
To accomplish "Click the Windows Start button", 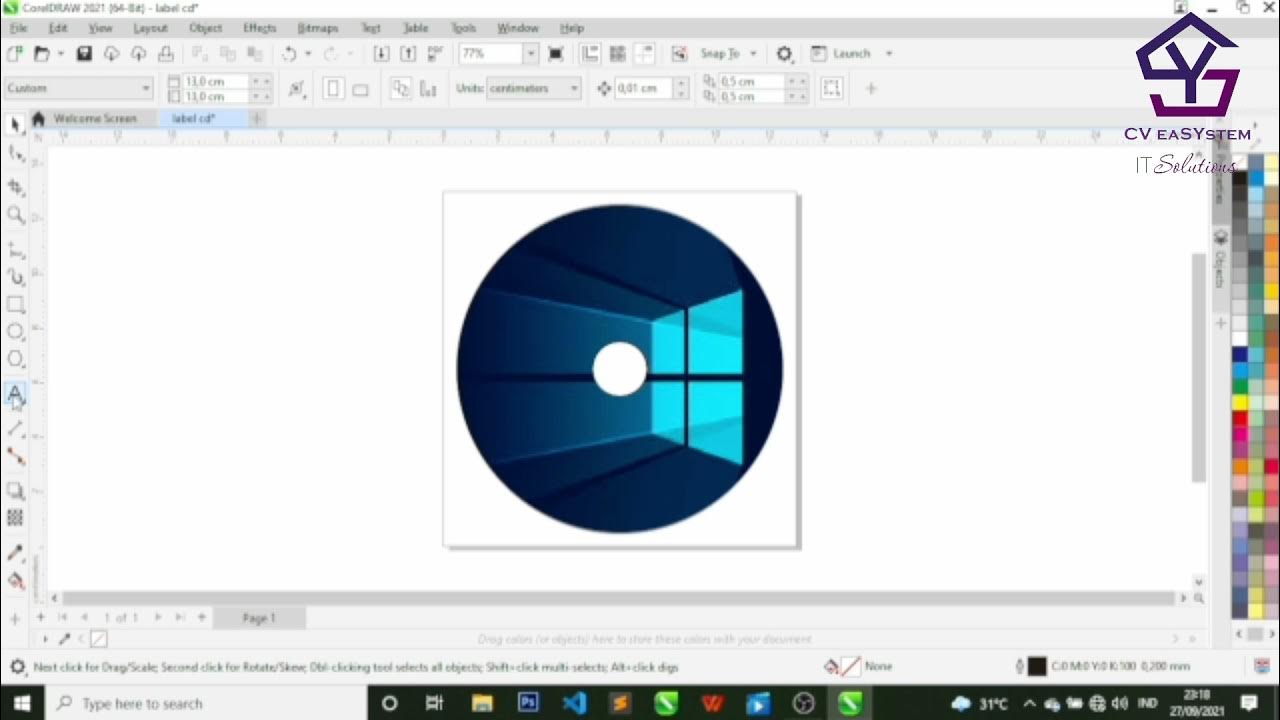I will (22, 703).
